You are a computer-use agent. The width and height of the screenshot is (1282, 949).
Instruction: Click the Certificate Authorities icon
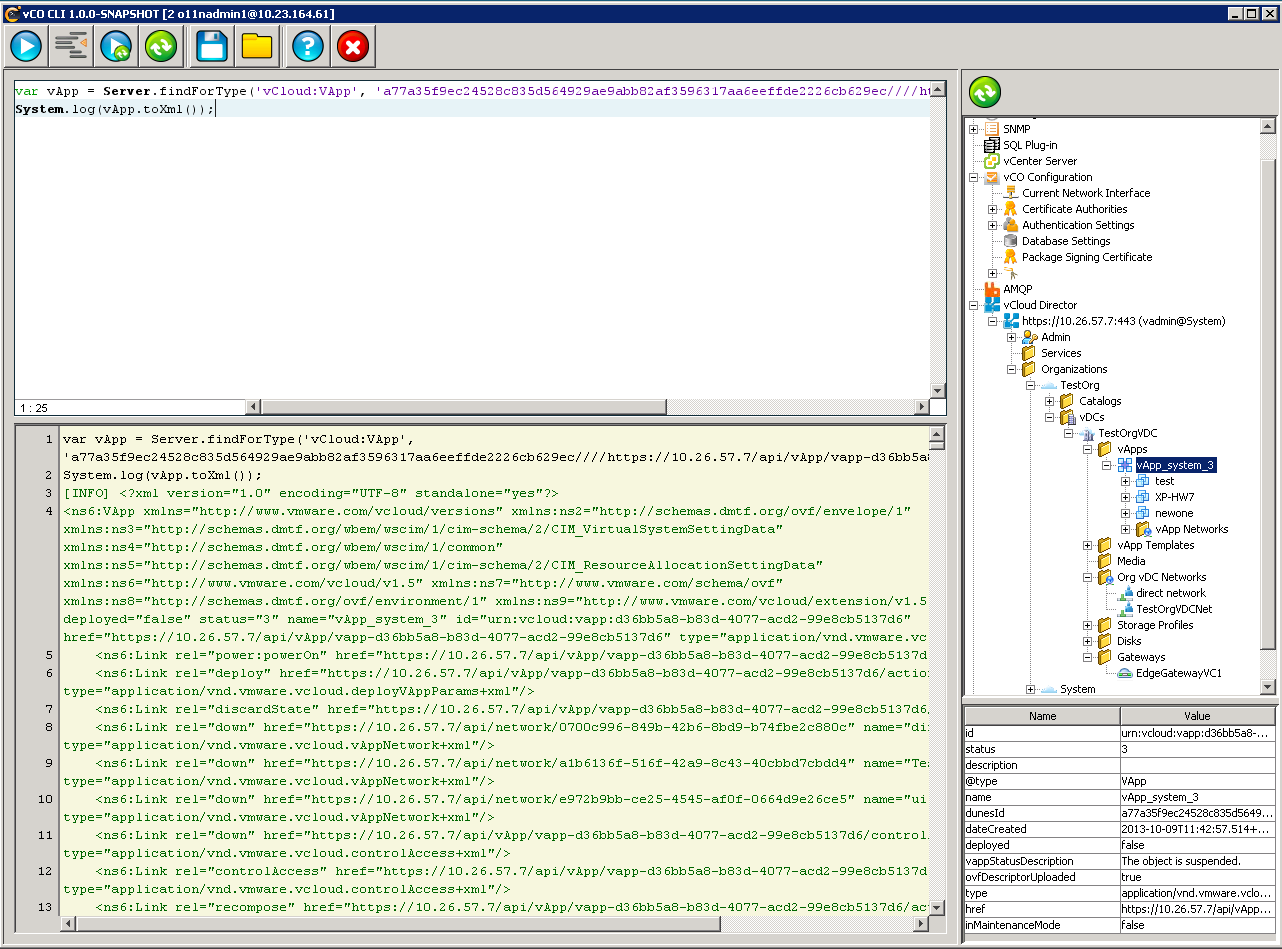1011,209
